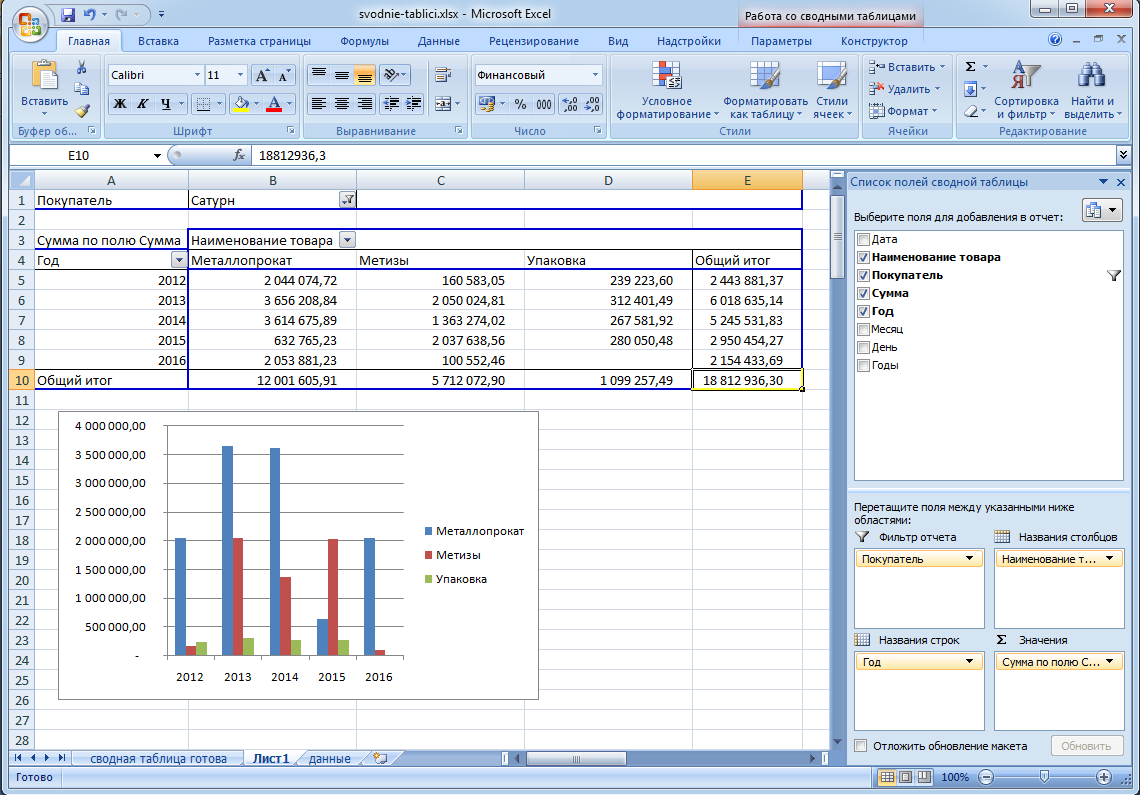The height and width of the screenshot is (795, 1140).
Task: Apply bold formatting (Ж)
Action: coord(120,104)
